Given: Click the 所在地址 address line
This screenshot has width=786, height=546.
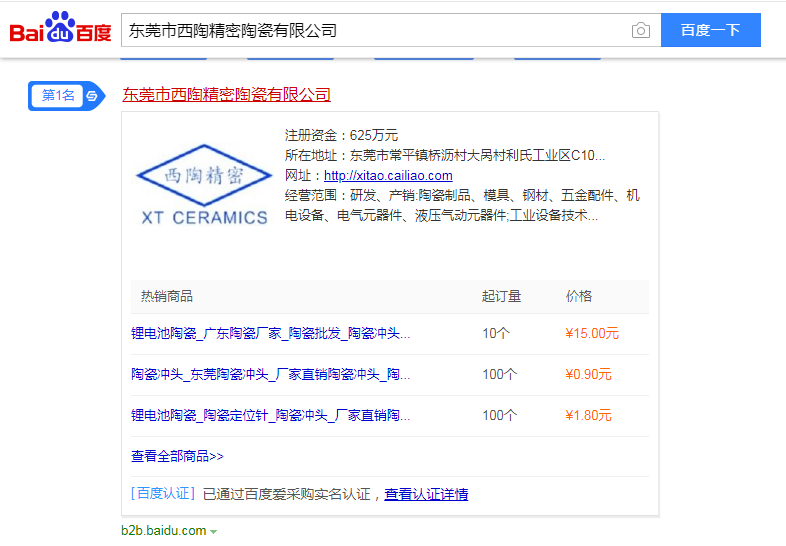Looking at the screenshot, I should pyautogui.click(x=445, y=155).
